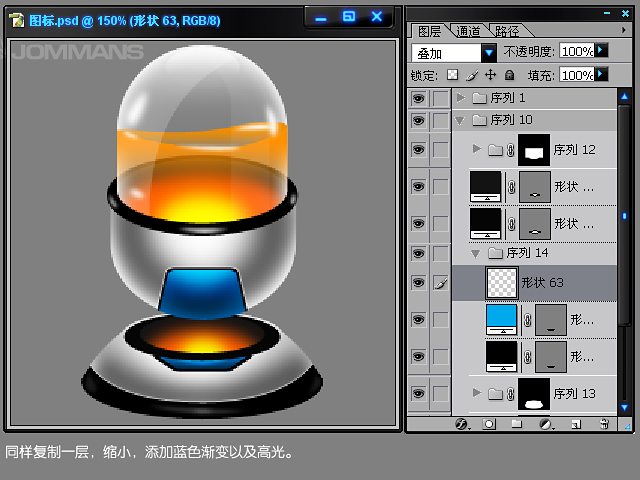Open the 不透明度 opacity slider arrow
This screenshot has height=480, width=640.
(602, 50)
